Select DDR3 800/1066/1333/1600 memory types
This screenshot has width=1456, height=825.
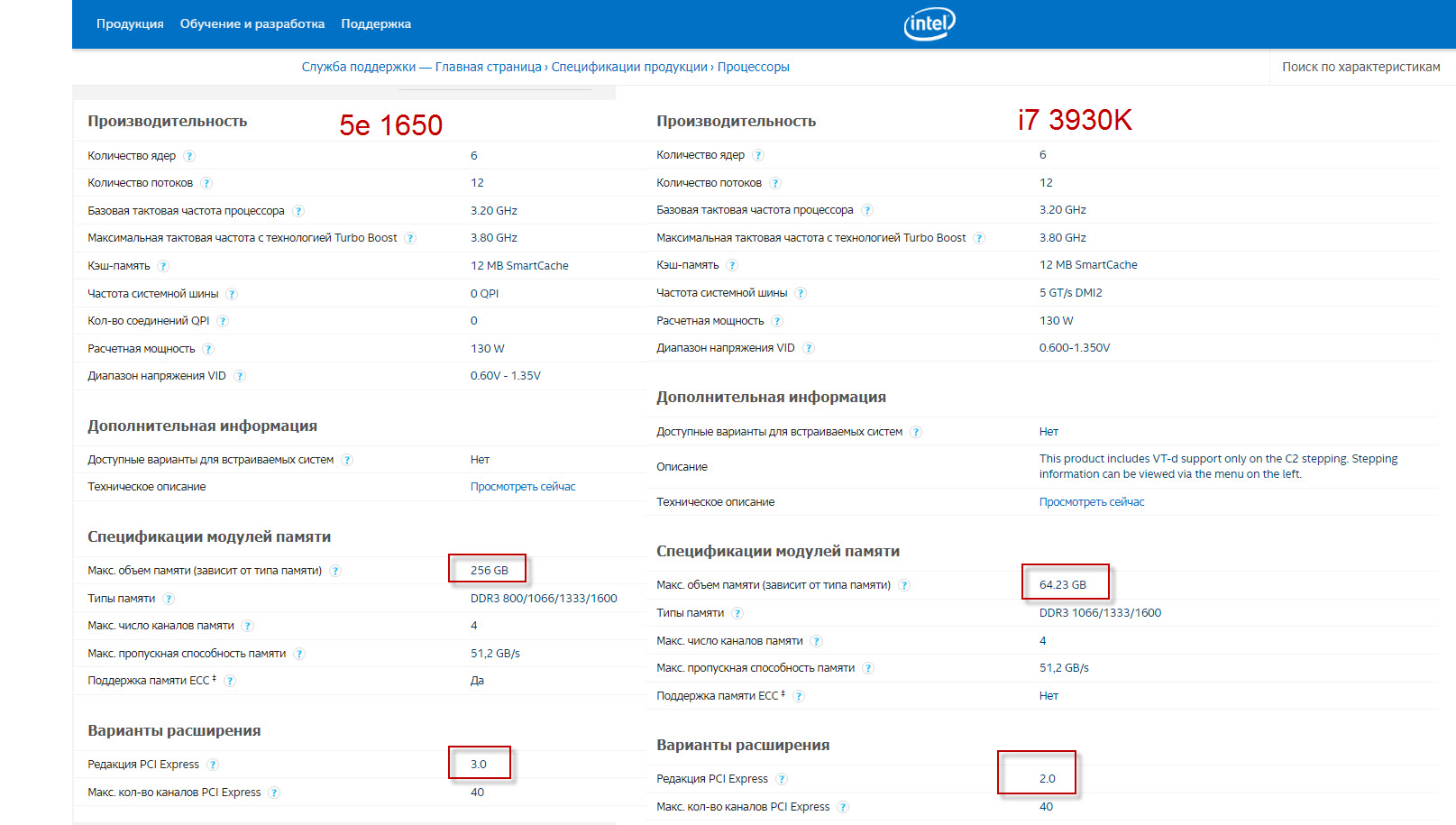pos(544,599)
